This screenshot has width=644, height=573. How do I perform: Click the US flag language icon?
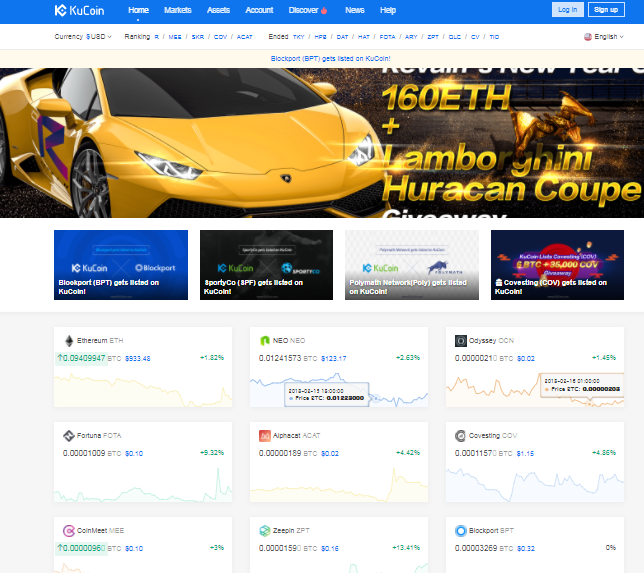pyautogui.click(x=588, y=37)
